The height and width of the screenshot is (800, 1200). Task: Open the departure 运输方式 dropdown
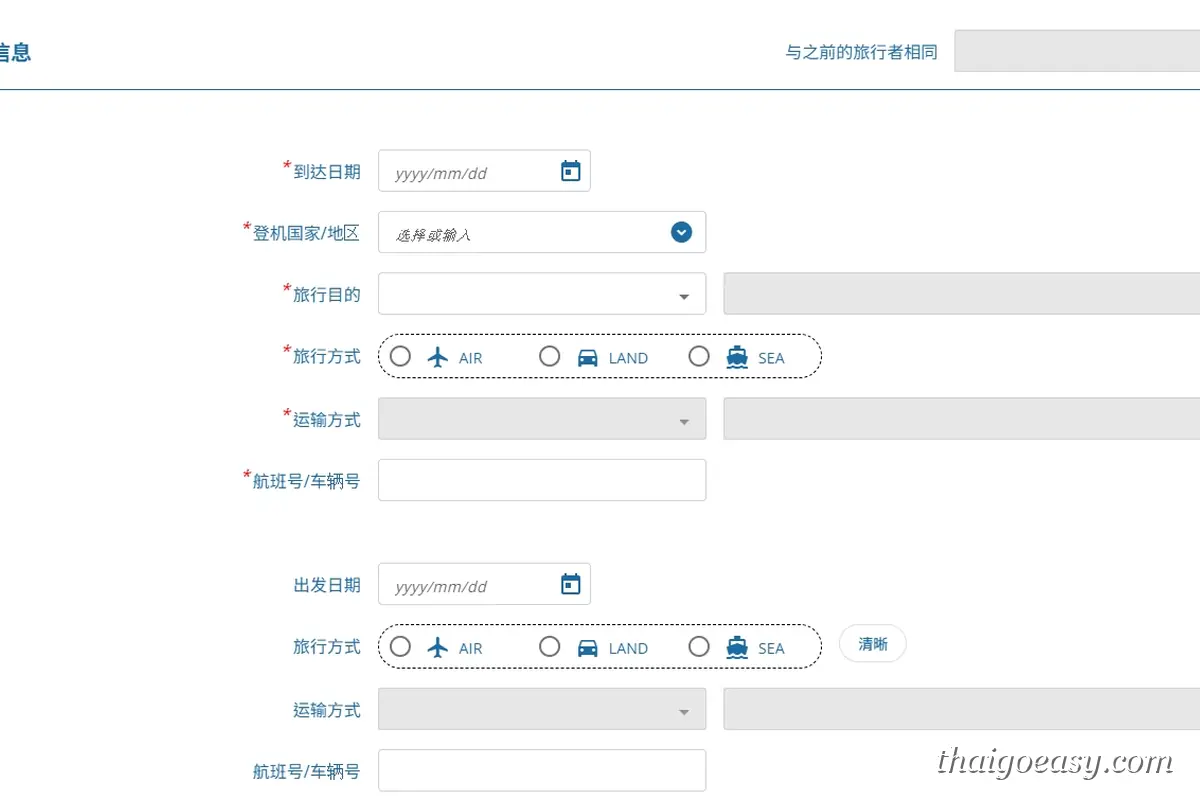[x=542, y=709]
